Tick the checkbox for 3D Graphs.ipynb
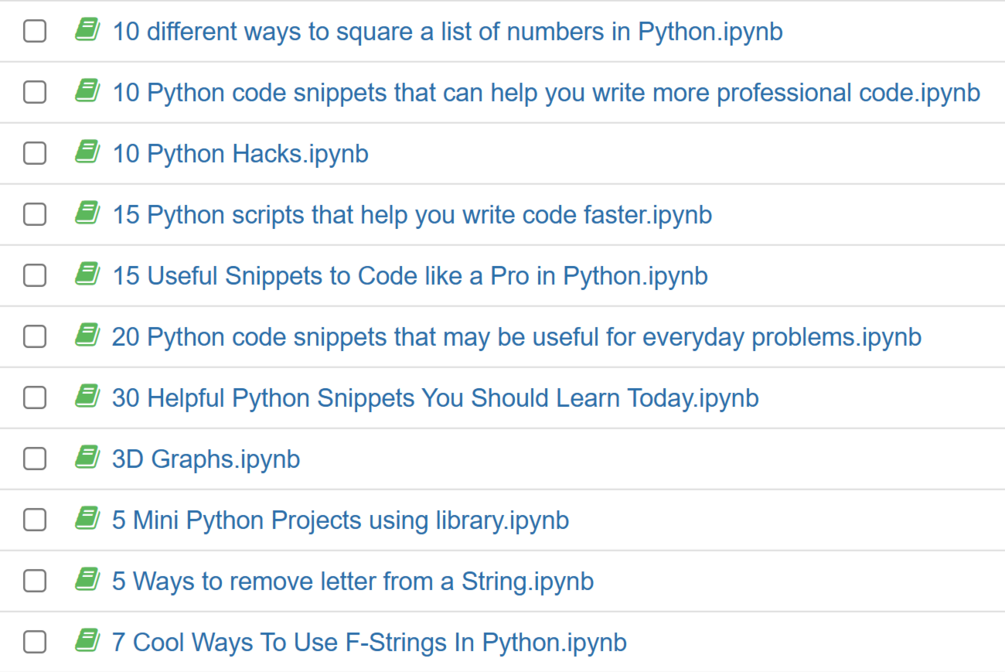The width and height of the screenshot is (1005, 672). pos(35,459)
